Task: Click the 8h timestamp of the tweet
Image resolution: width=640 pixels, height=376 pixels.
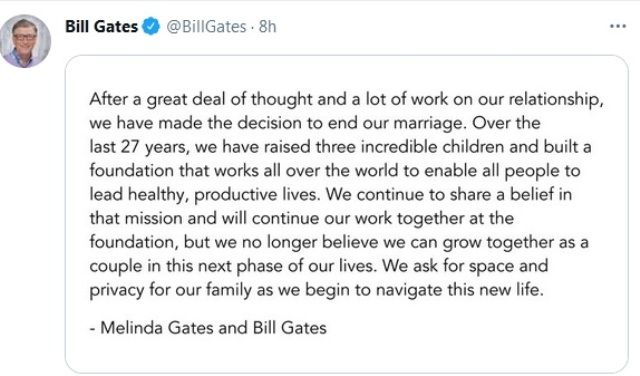Action: point(267,27)
